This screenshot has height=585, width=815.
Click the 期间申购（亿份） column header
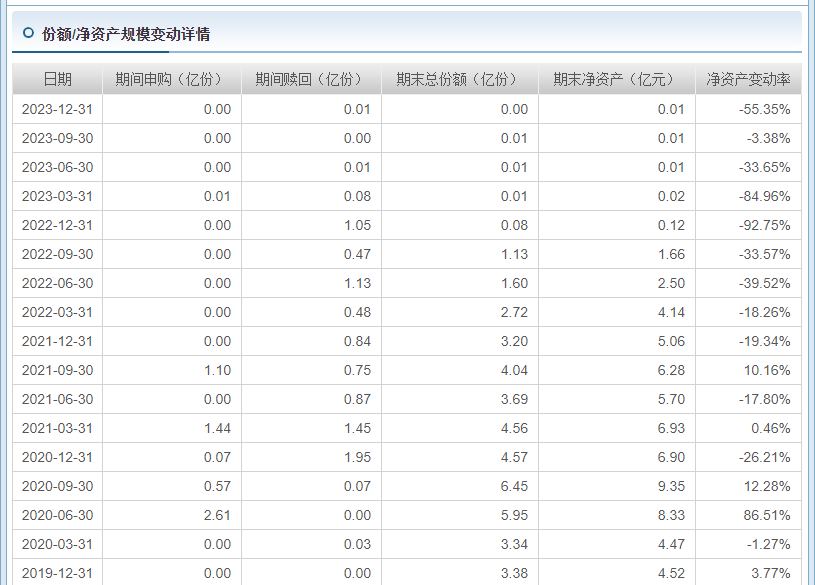(171, 80)
